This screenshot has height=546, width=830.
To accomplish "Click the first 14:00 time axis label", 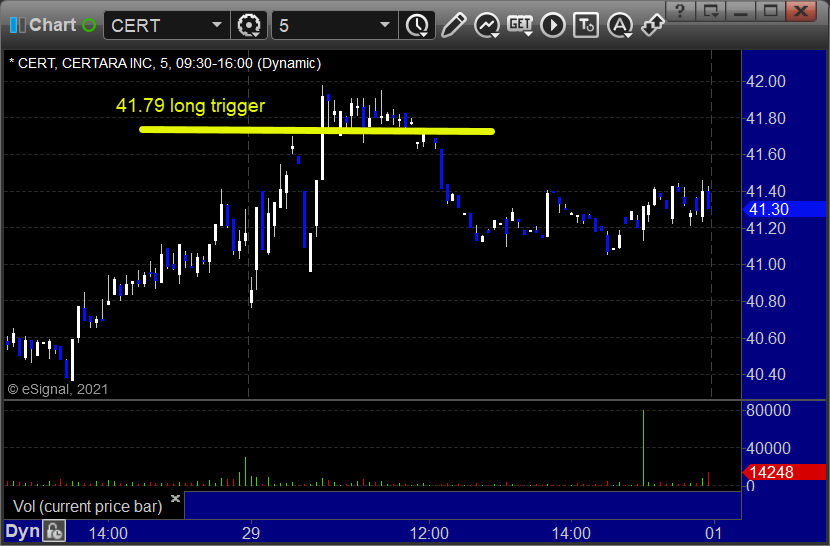I will 108,533.
